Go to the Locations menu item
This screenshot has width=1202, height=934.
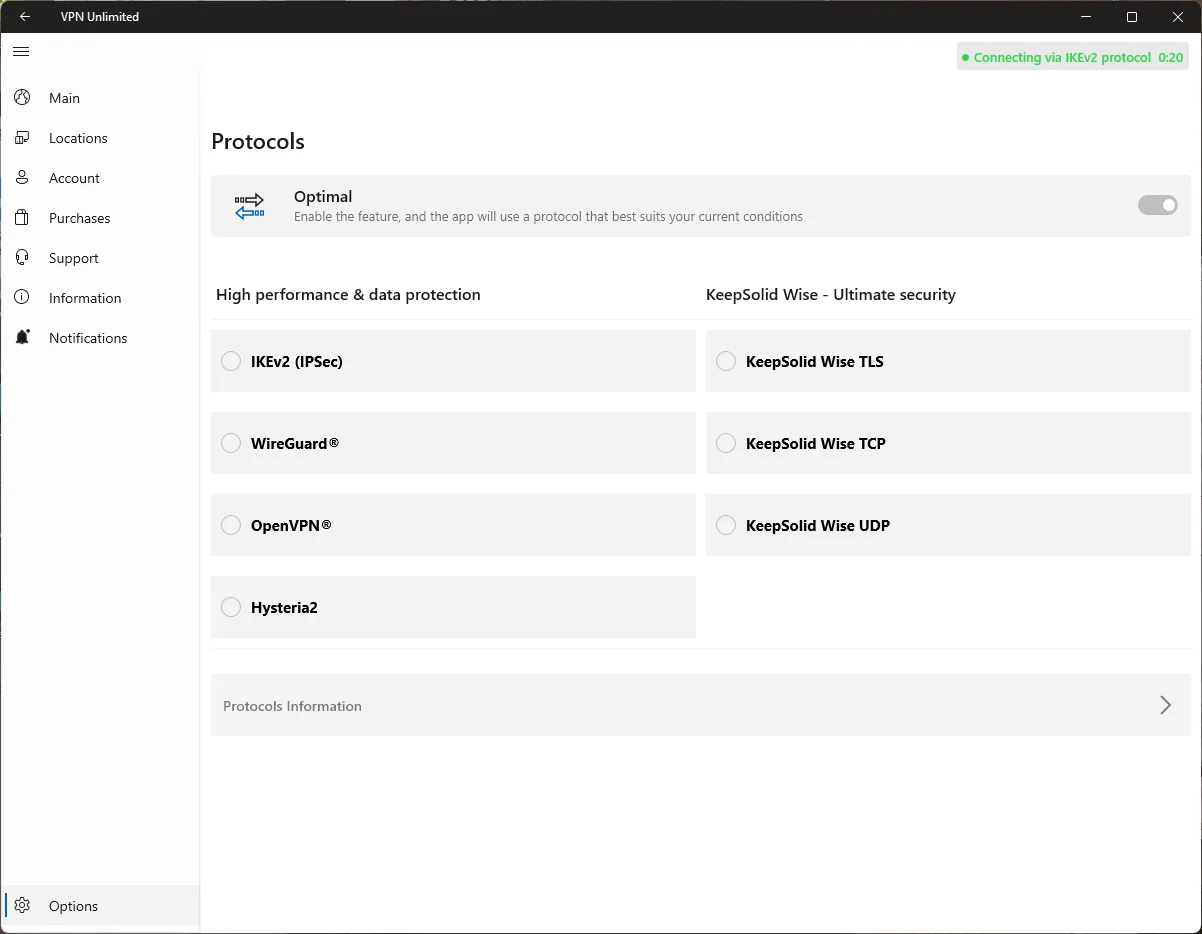pos(100,138)
